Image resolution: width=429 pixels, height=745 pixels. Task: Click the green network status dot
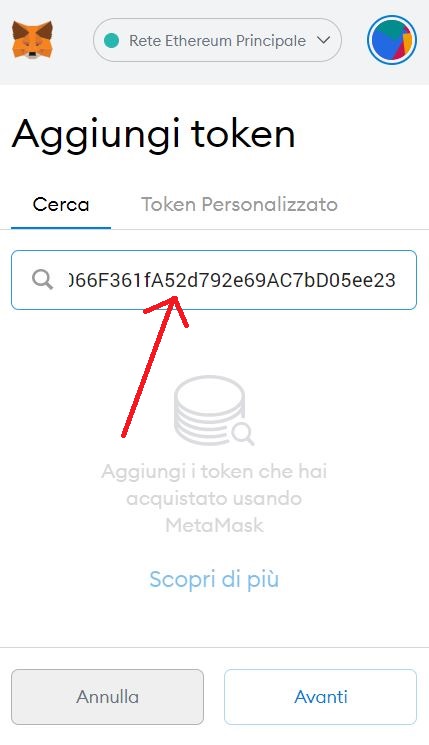tap(111, 40)
